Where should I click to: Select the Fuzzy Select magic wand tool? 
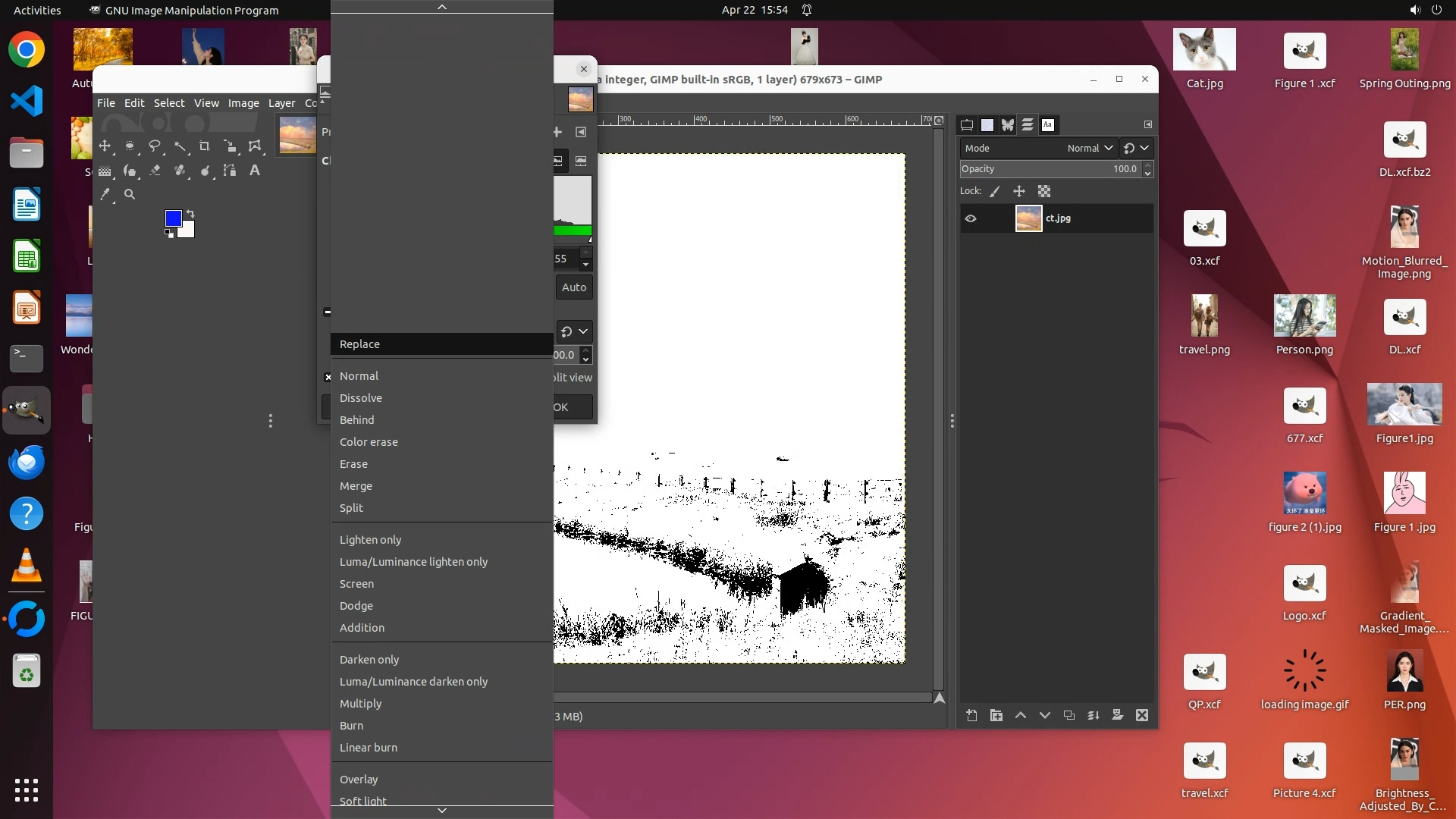[180, 146]
